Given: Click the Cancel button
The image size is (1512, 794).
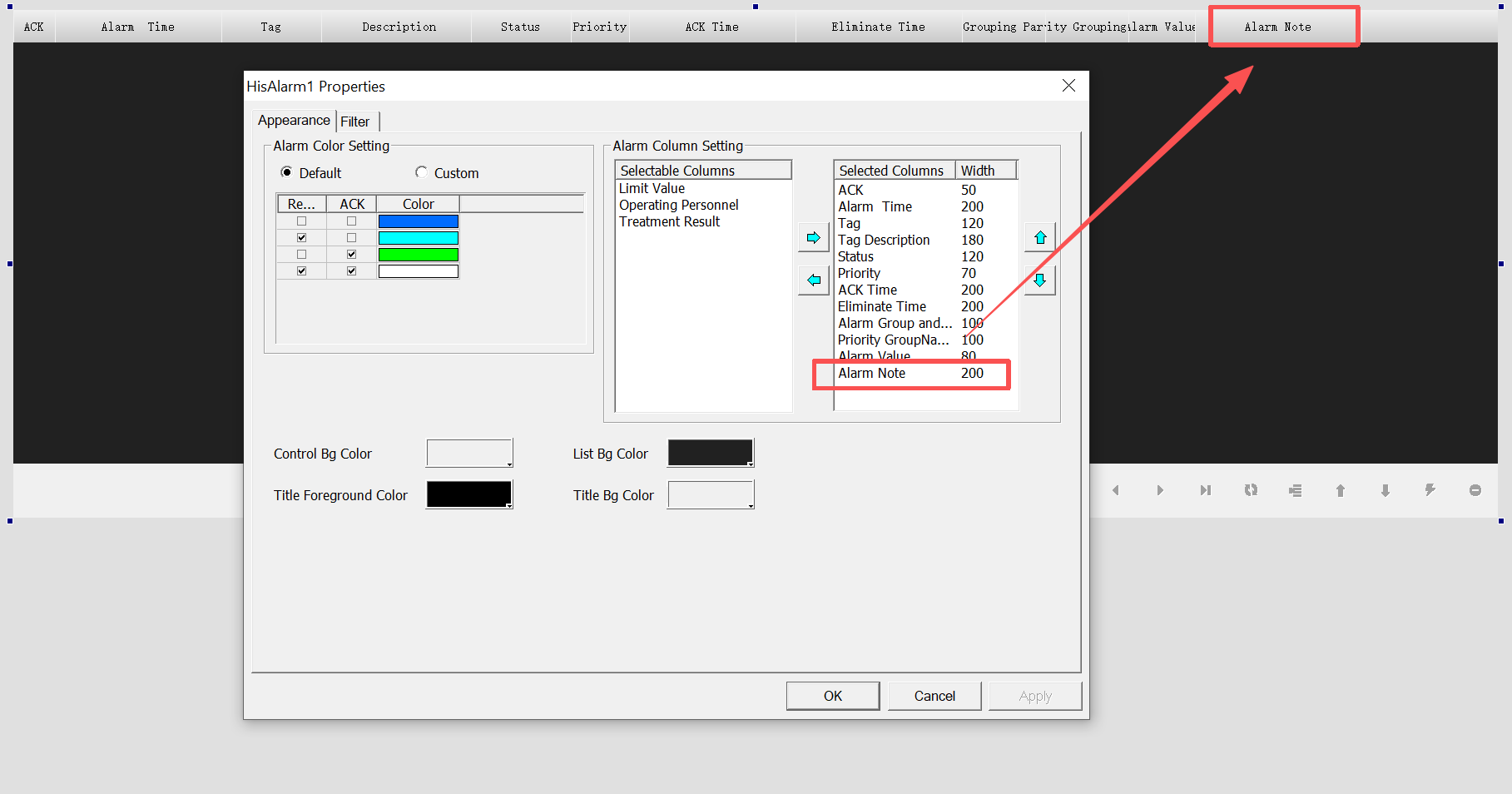Looking at the screenshot, I should click(934, 696).
